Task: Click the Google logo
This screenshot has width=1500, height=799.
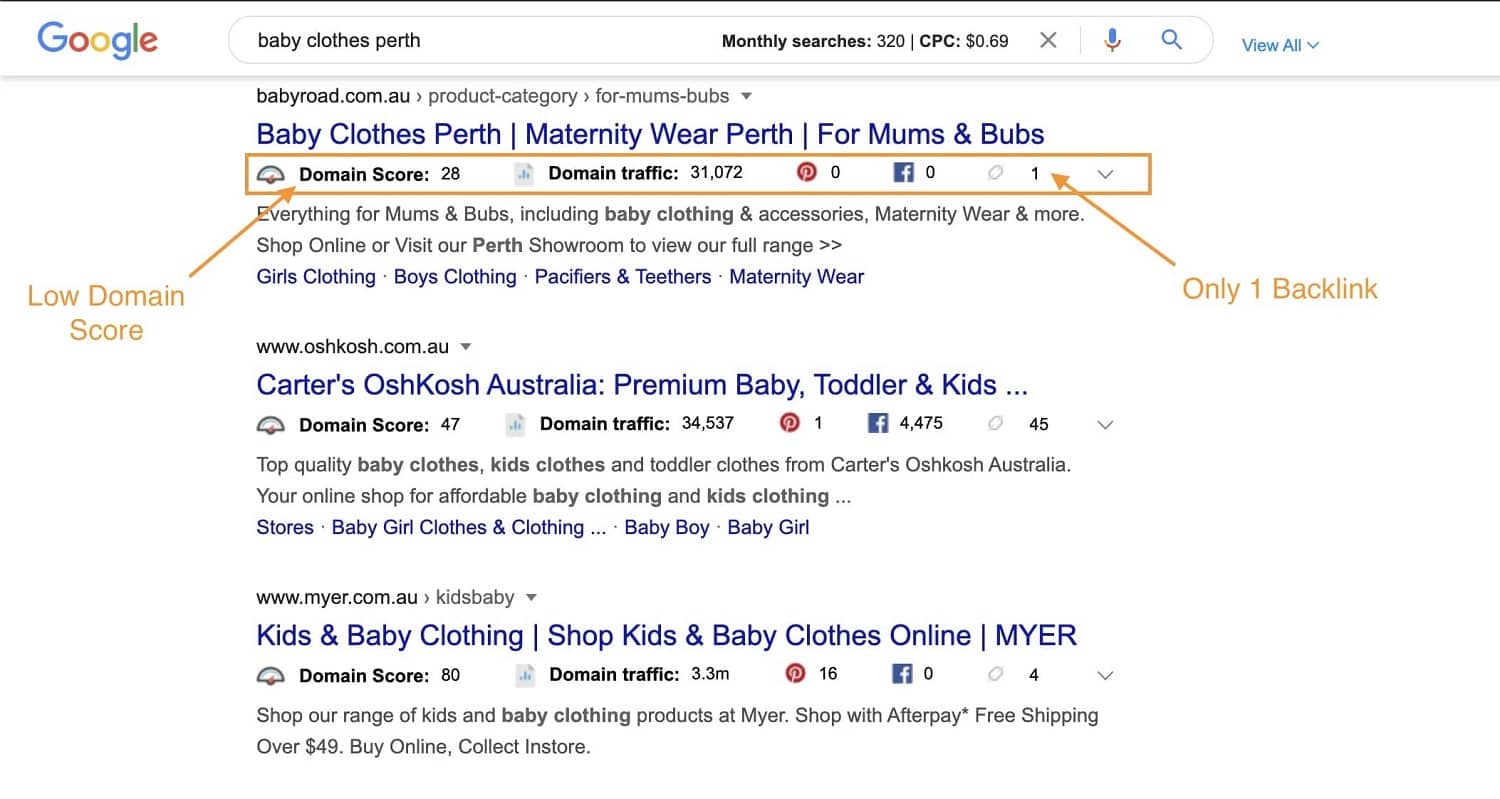Action: 97,40
